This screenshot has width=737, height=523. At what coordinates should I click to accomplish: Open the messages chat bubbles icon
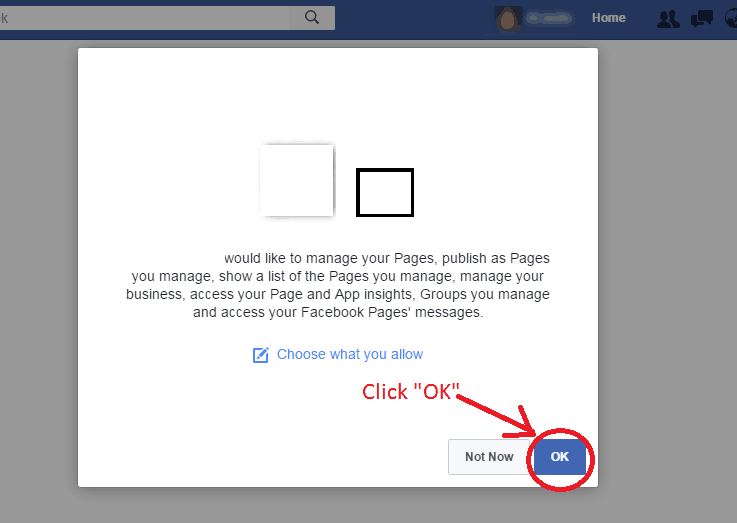tap(702, 19)
